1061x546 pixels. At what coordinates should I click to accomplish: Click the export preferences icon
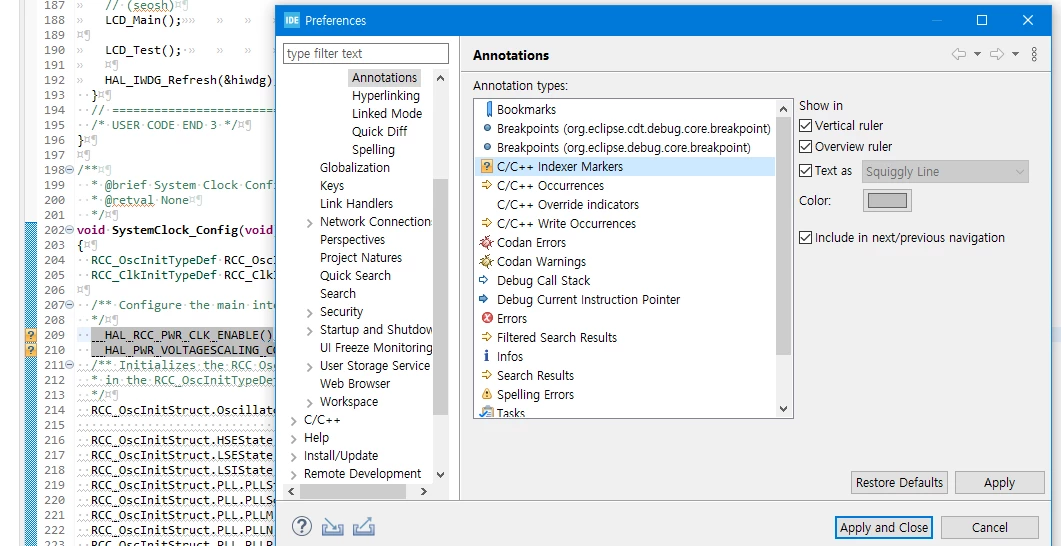point(363,526)
